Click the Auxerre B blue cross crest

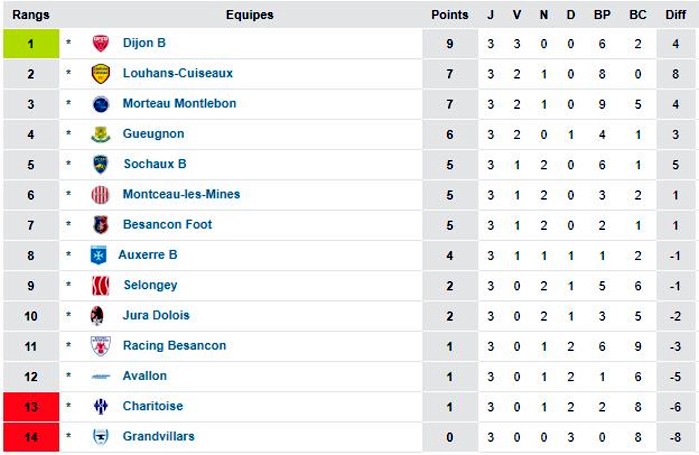pyautogui.click(x=98, y=255)
